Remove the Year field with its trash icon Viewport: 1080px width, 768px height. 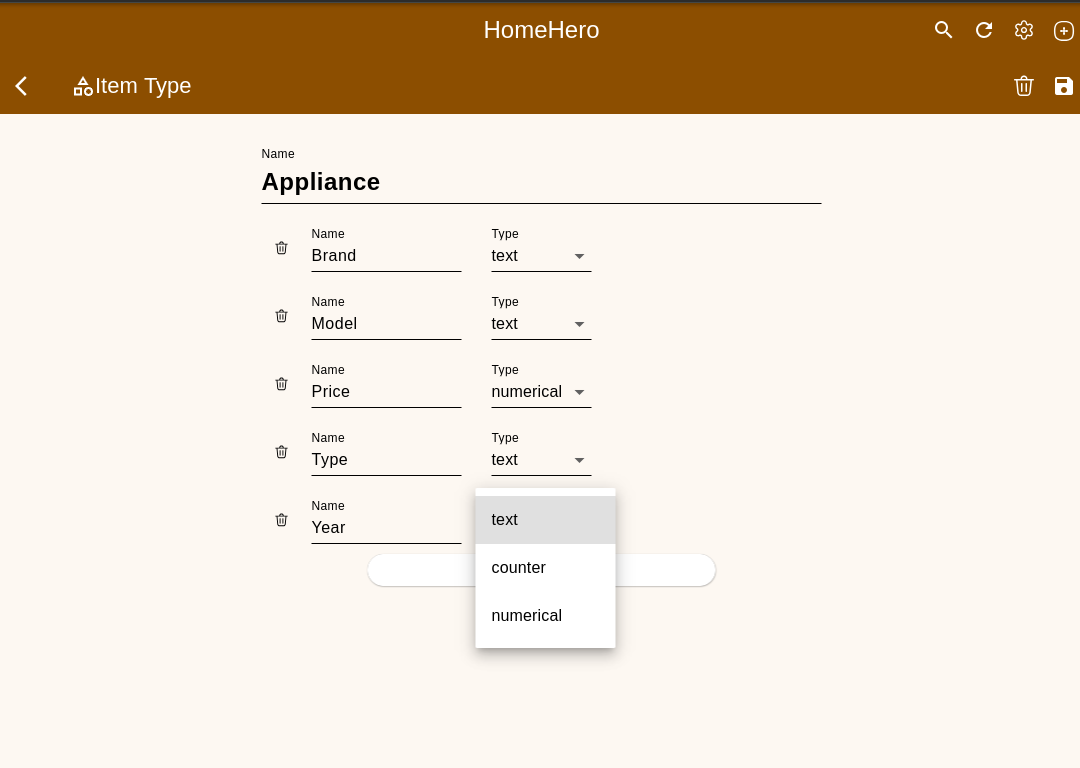281,520
